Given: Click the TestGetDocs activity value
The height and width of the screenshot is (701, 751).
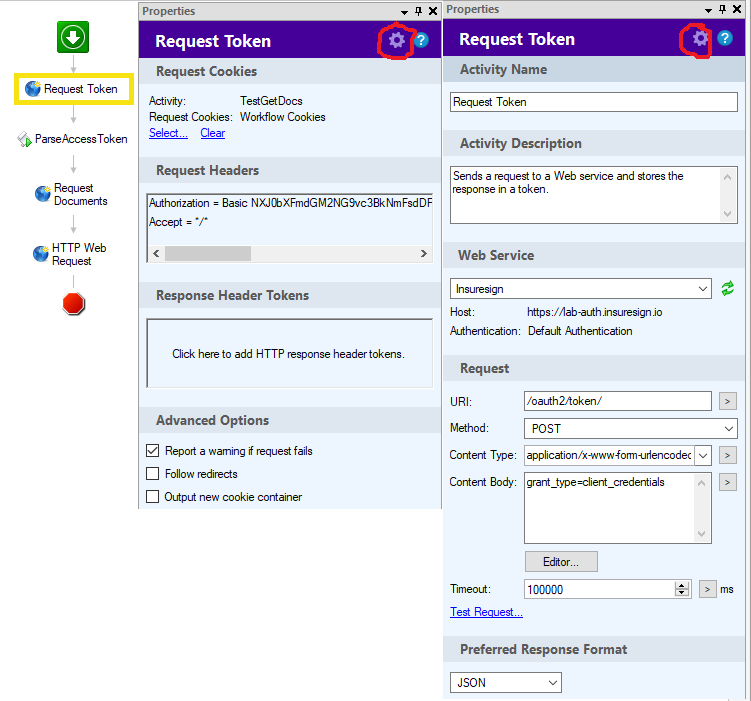Looking at the screenshot, I should [271, 101].
